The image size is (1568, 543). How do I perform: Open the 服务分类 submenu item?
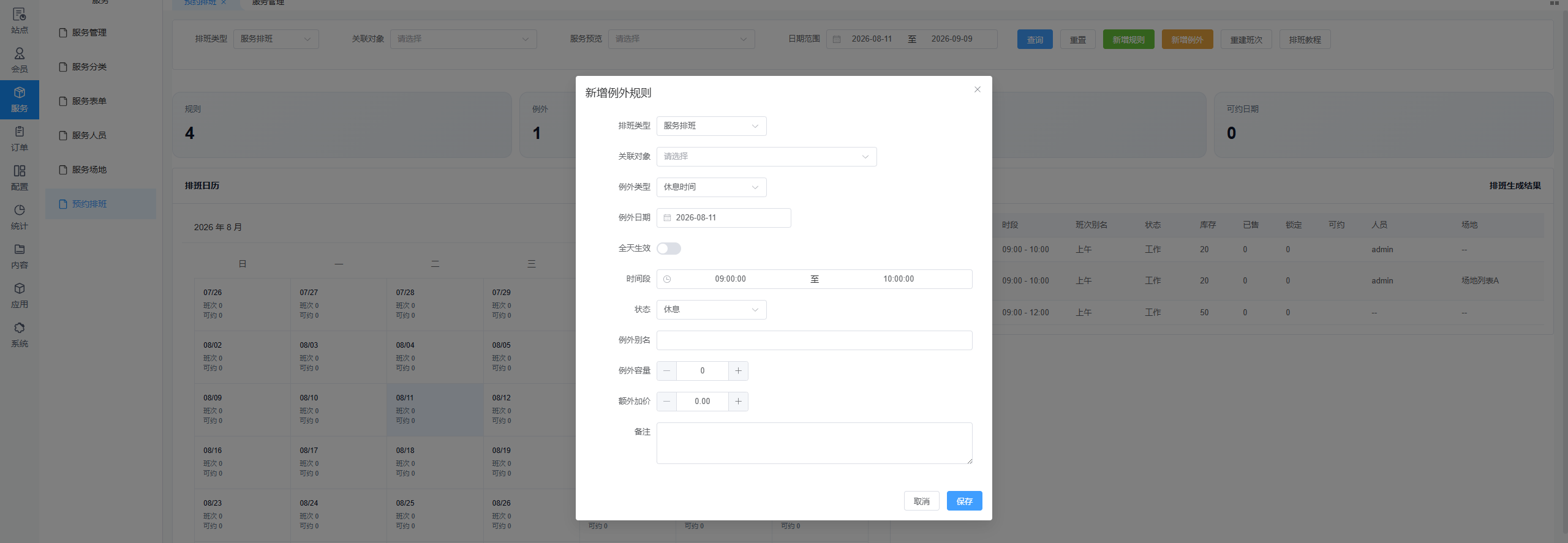coord(100,67)
